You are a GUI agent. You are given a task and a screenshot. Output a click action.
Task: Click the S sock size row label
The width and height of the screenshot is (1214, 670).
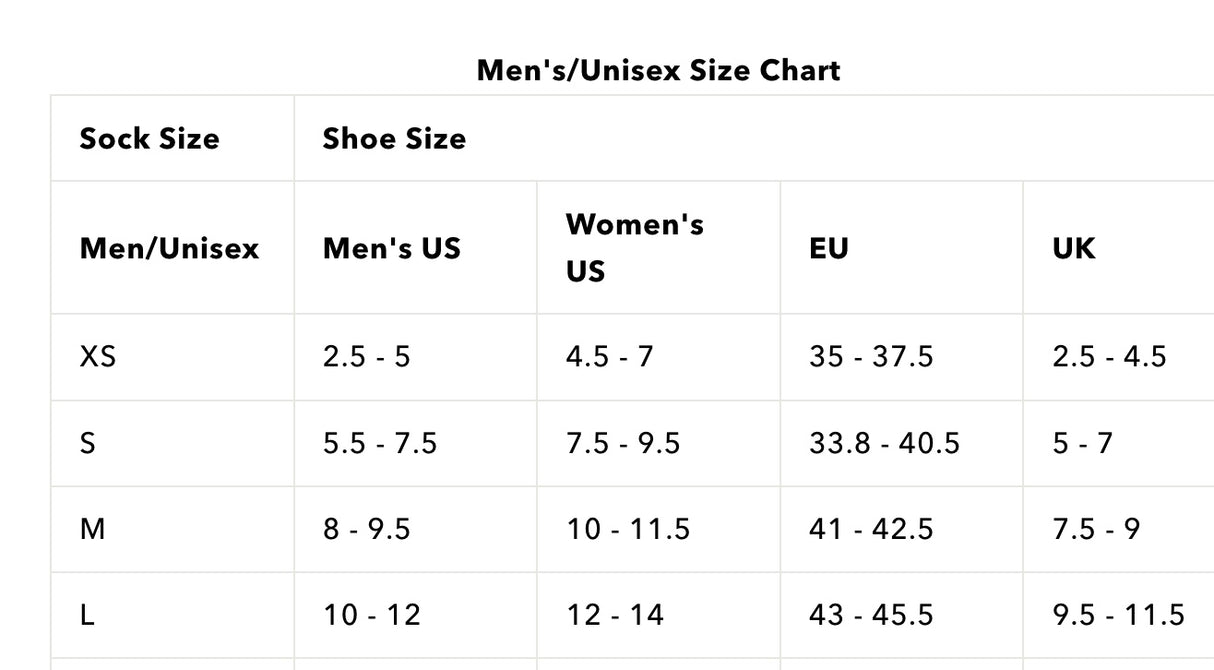coord(88,442)
